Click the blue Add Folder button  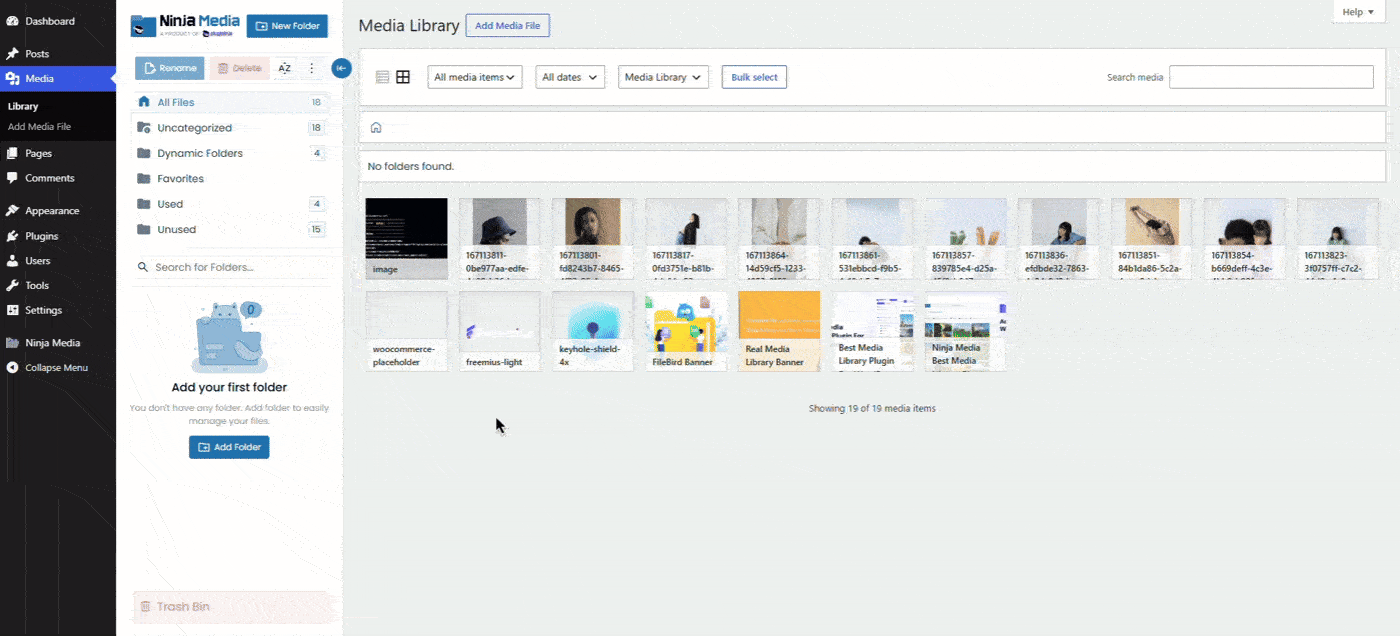click(229, 447)
